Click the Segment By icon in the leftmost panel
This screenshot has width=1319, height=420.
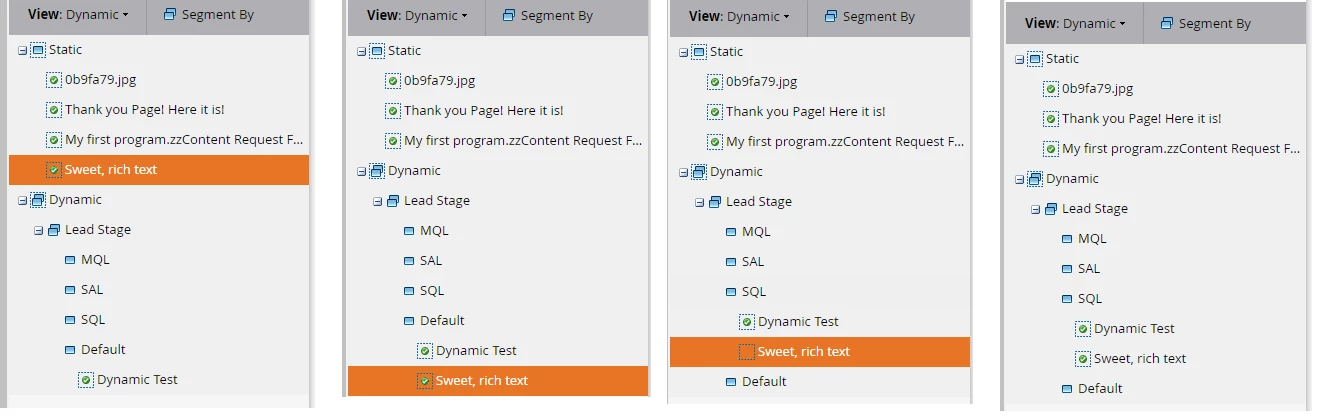pyautogui.click(x=169, y=15)
